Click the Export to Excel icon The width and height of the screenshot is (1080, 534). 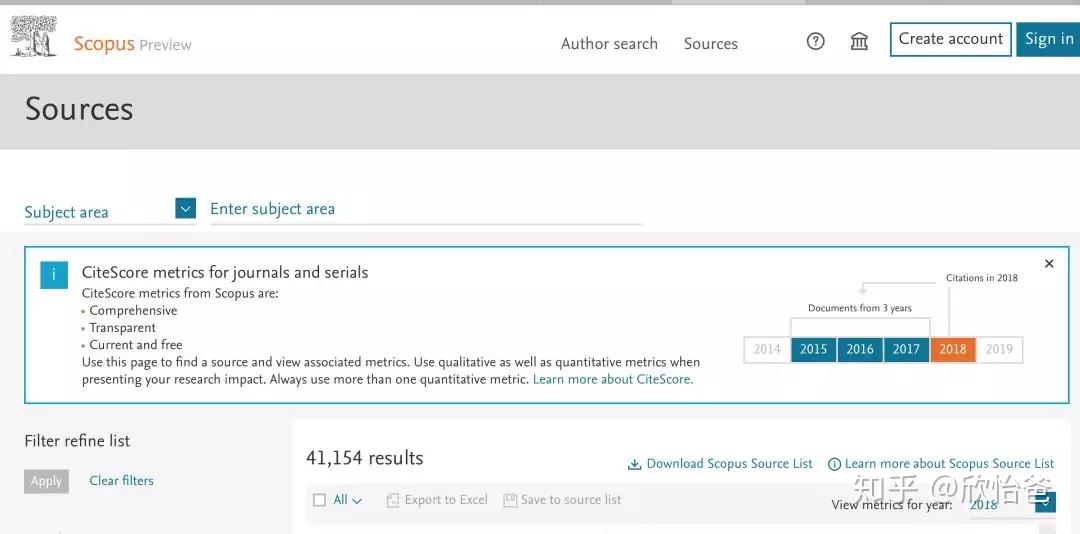[393, 500]
